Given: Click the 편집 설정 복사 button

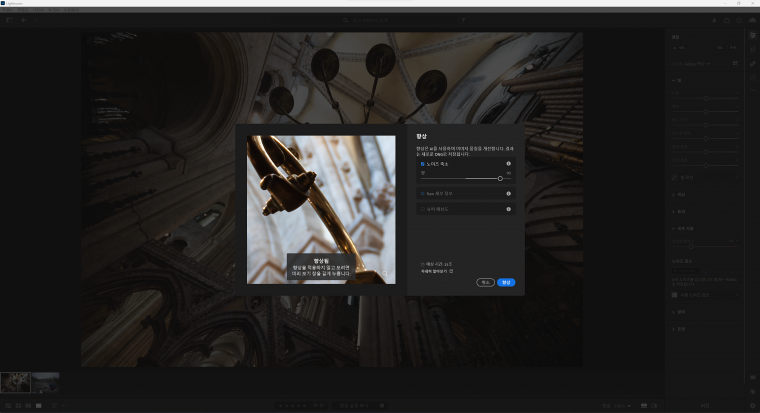Looking at the screenshot, I should point(354,405).
